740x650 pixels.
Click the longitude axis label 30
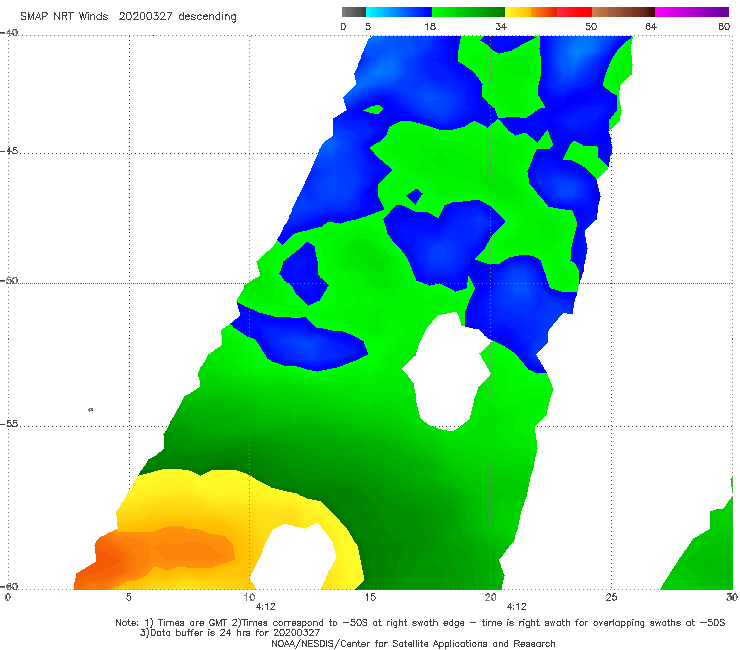[732, 598]
